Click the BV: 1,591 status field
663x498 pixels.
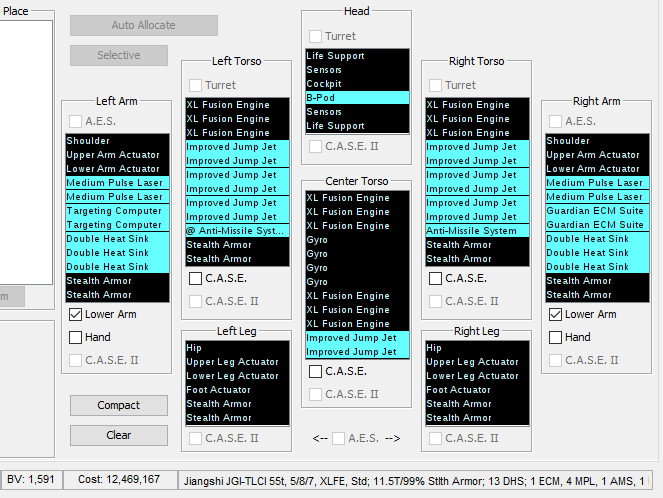coord(31,480)
